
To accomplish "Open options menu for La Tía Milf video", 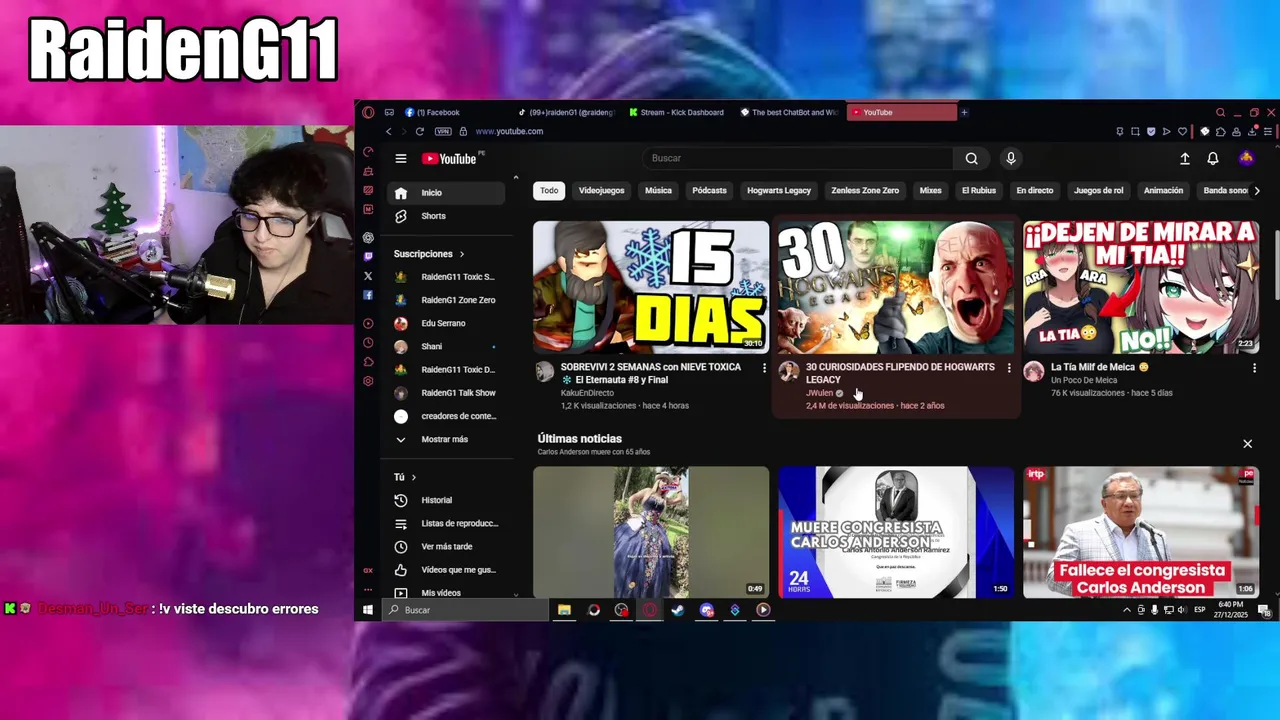I will coord(1254,368).
